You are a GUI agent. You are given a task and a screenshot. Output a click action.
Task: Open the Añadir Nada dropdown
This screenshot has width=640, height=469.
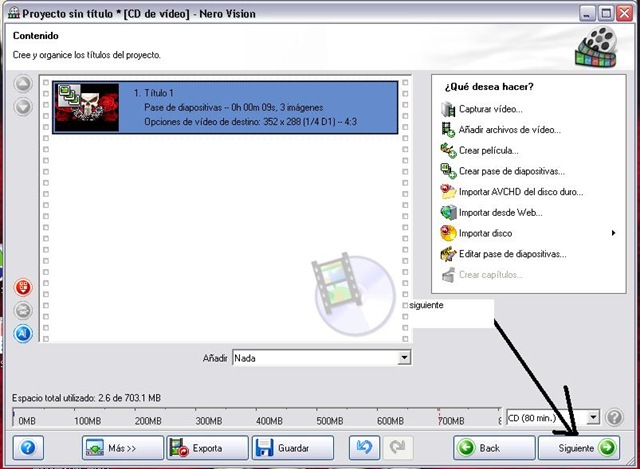(x=404, y=358)
